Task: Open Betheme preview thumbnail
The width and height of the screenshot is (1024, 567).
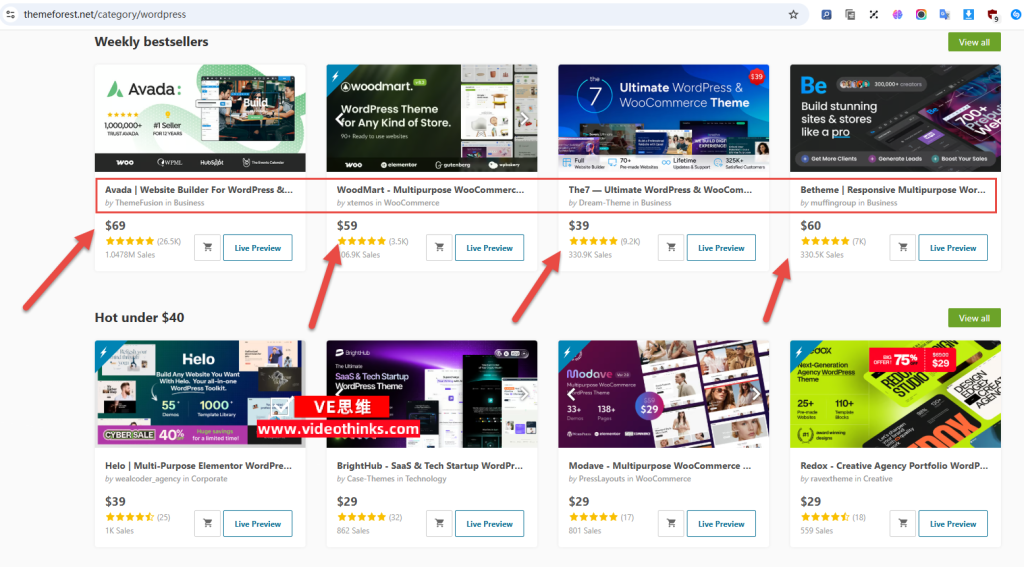Action: [895, 118]
